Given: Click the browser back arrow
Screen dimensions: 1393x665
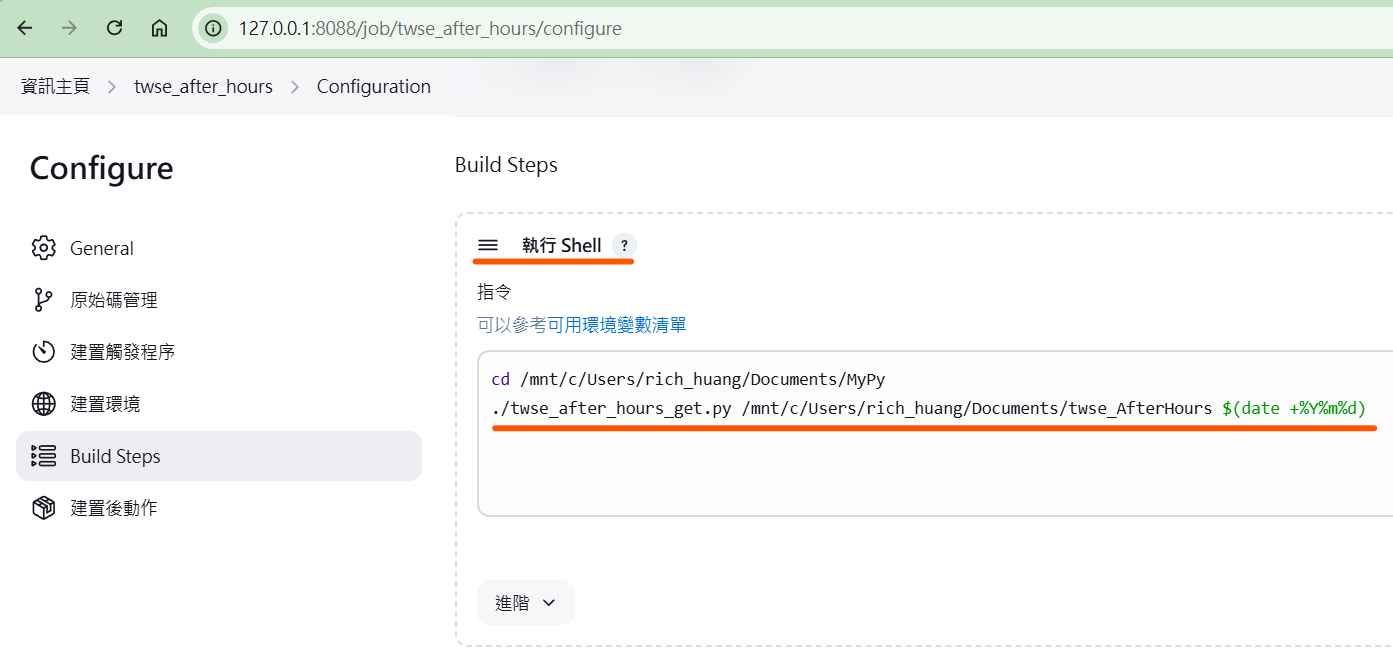Looking at the screenshot, I should [25, 28].
